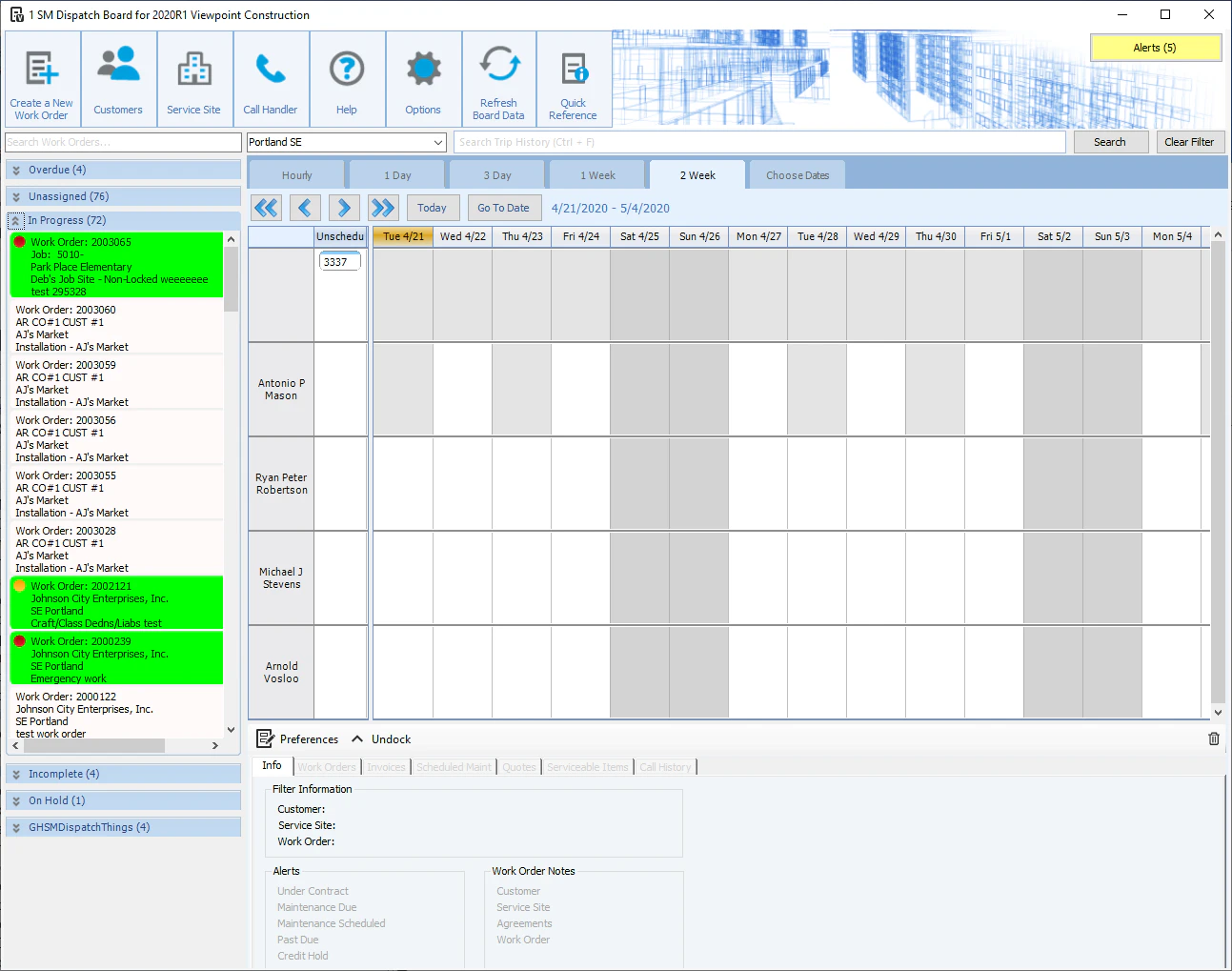Click Refresh Board Data icon
Screen dimensions: 1232x971
tap(498, 65)
